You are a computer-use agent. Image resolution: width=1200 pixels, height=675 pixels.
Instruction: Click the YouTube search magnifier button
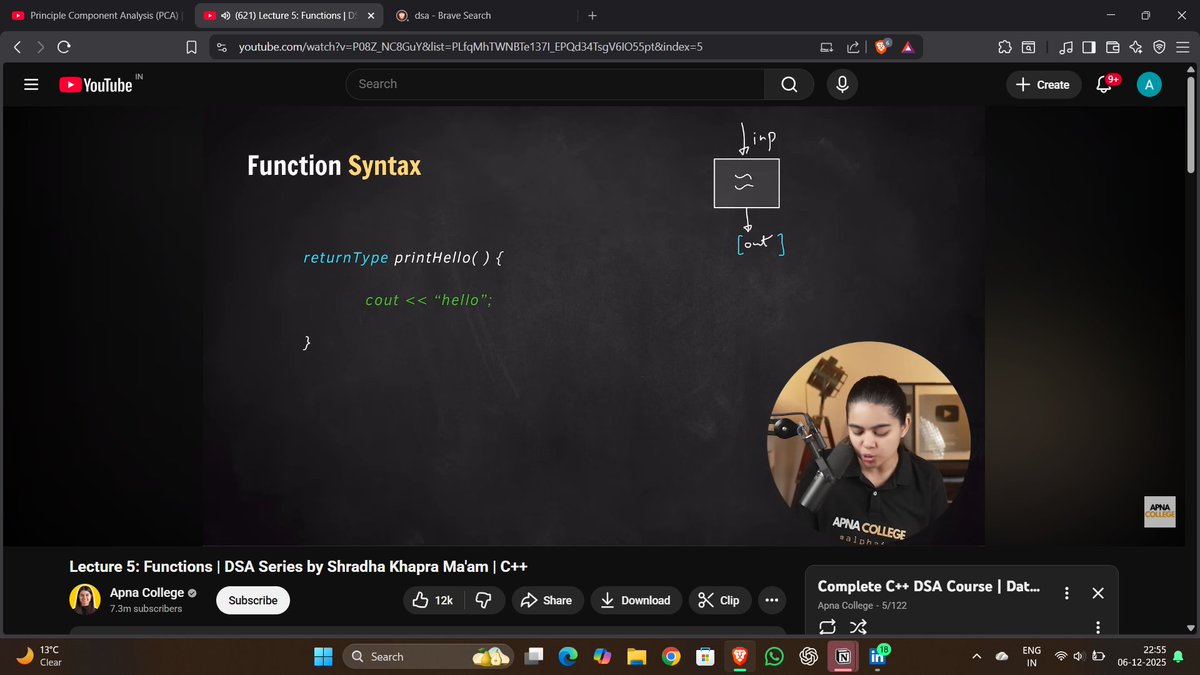point(789,84)
